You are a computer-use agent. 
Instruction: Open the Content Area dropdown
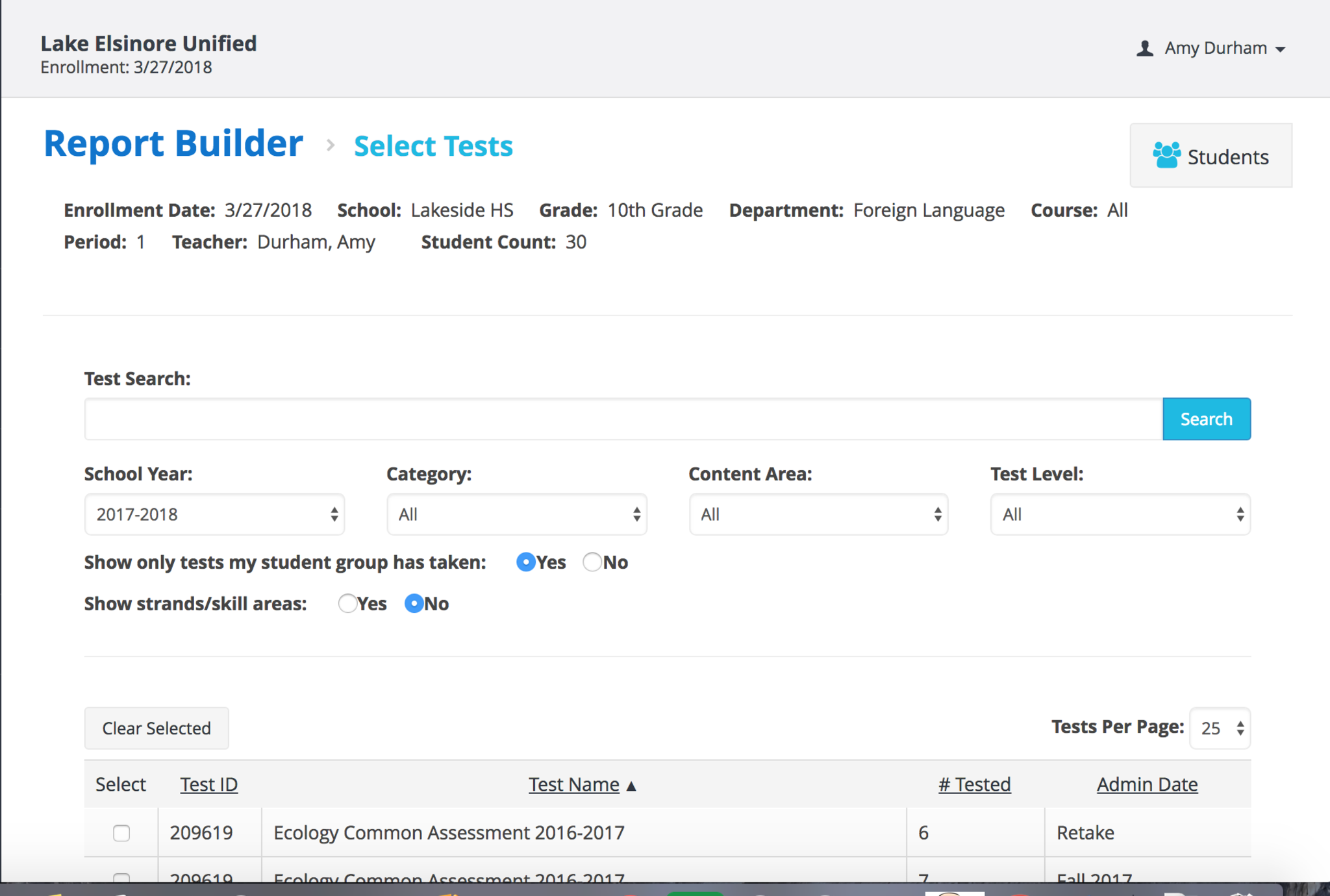pyautogui.click(x=818, y=515)
